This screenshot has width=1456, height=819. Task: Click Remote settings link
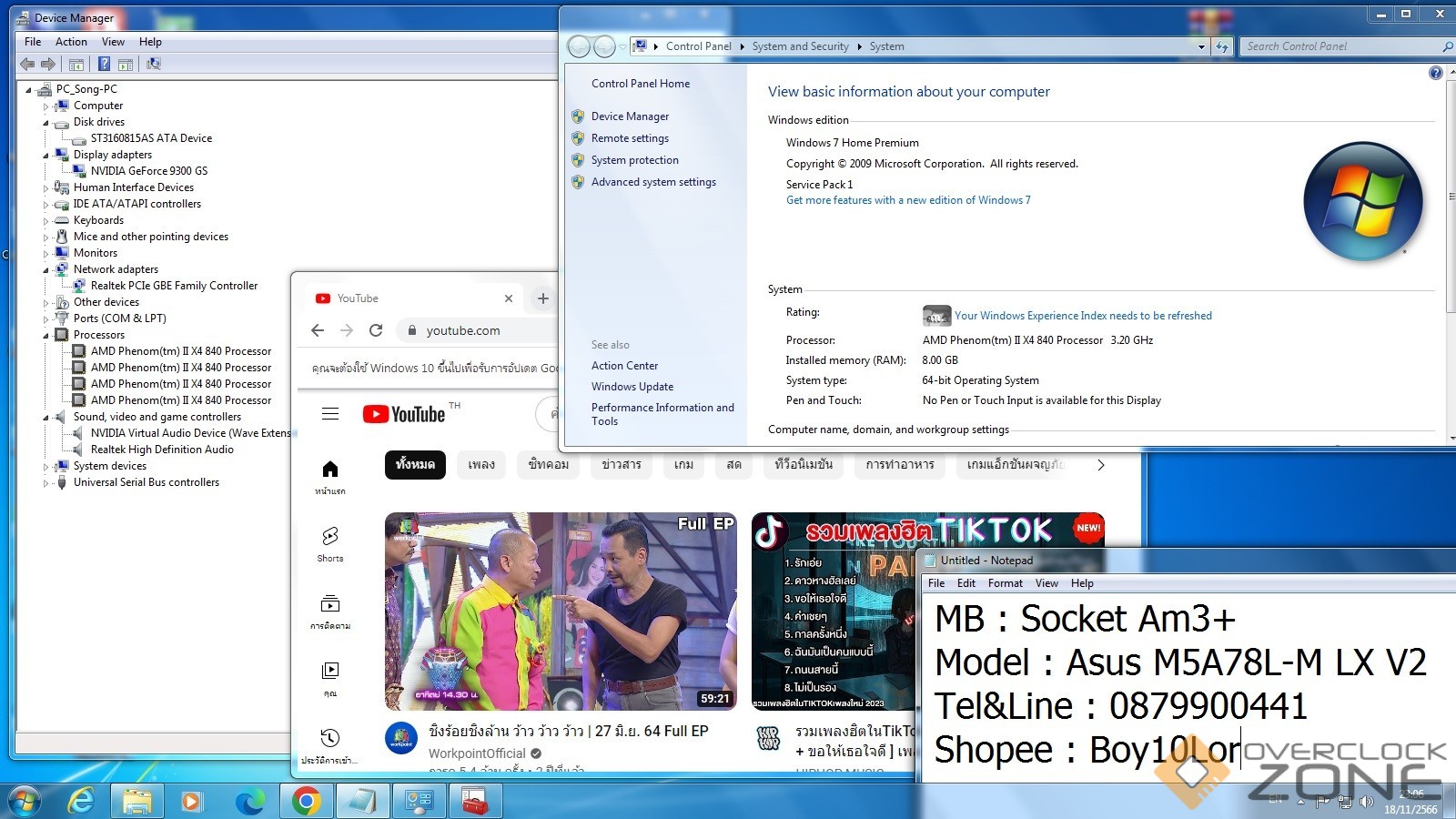(630, 138)
